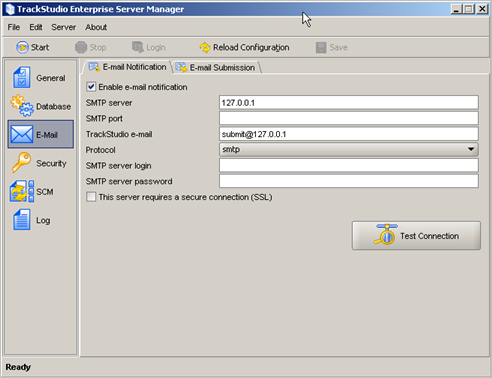492x378 pixels.
Task: Click the SMTP server password field
Action: click(349, 181)
